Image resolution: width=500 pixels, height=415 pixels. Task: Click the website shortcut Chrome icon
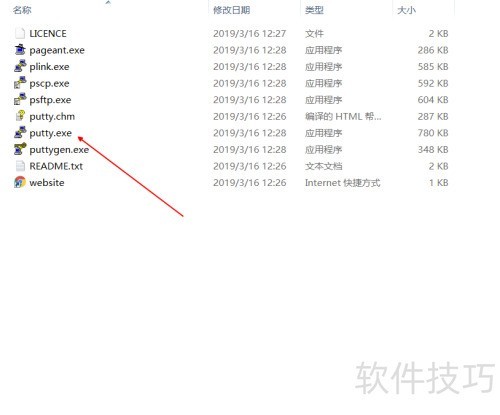[20, 182]
